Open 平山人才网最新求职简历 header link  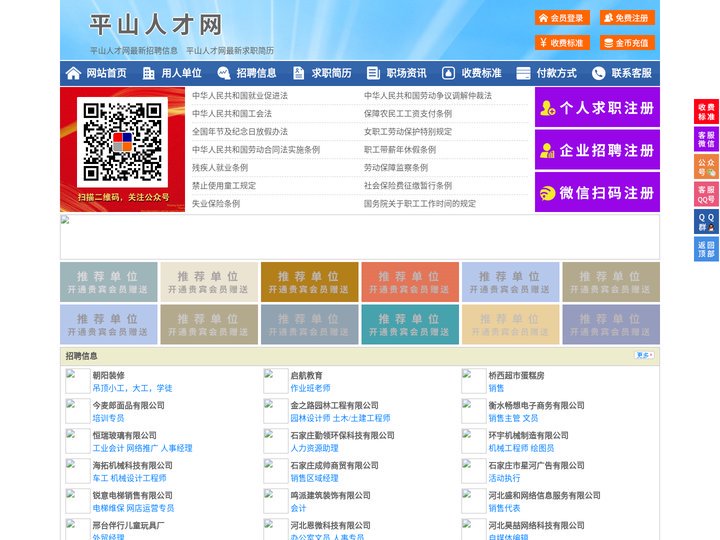[x=230, y=51]
